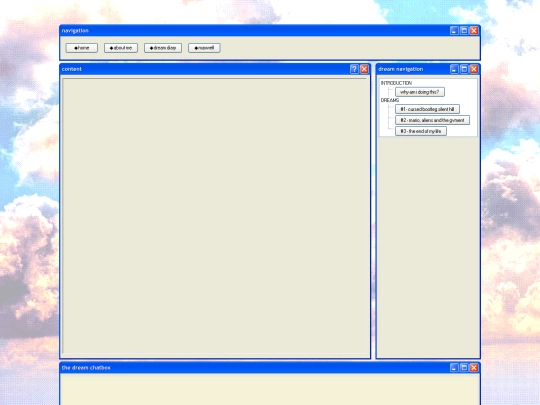Open dream #3 the end of my life

(x=421, y=131)
